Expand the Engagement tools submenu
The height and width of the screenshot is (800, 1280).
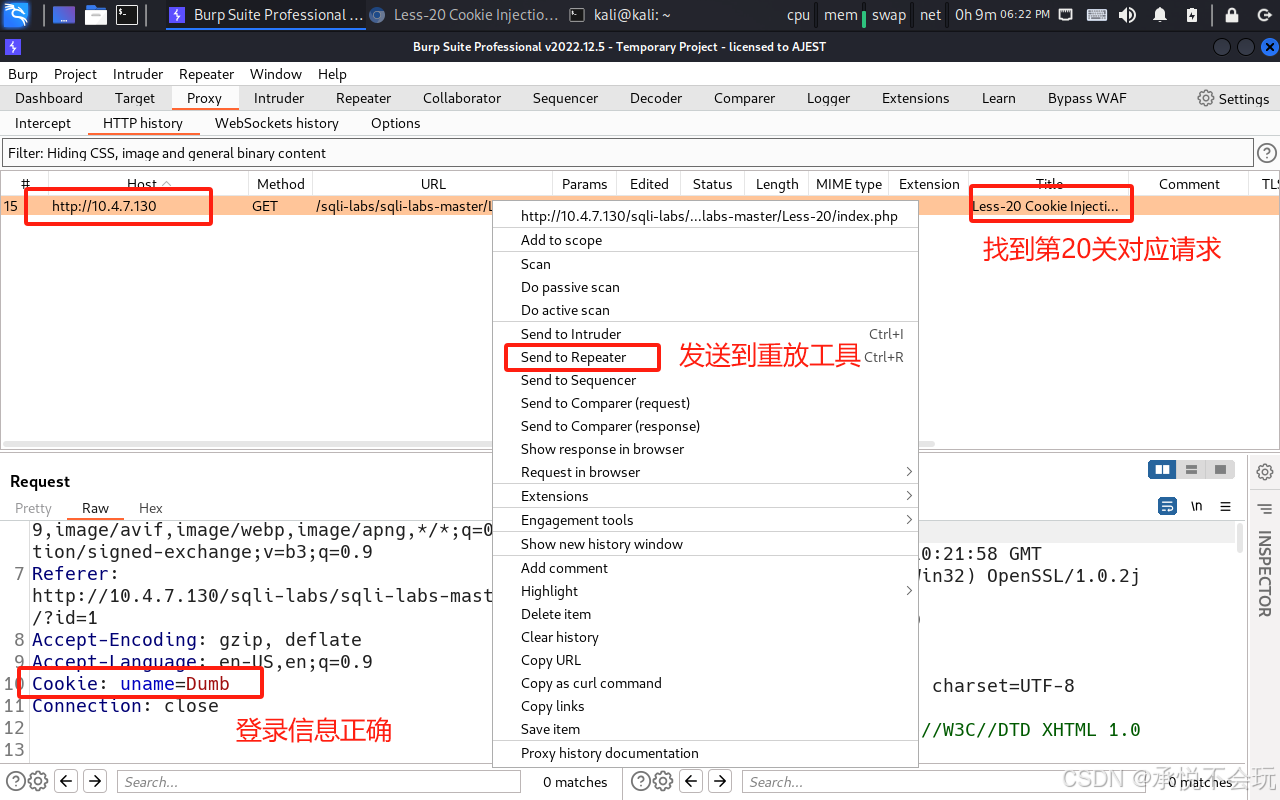coord(705,520)
